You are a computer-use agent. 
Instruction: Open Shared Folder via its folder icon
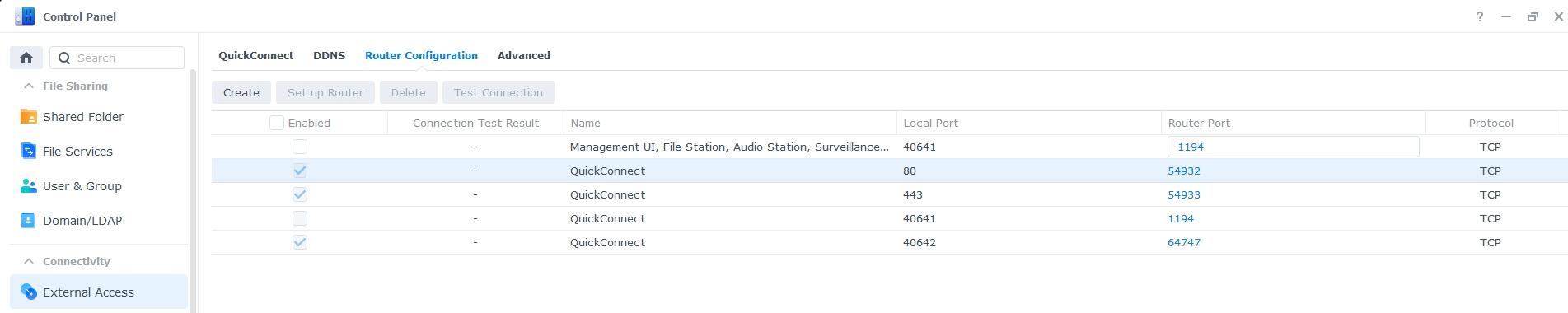tap(28, 116)
